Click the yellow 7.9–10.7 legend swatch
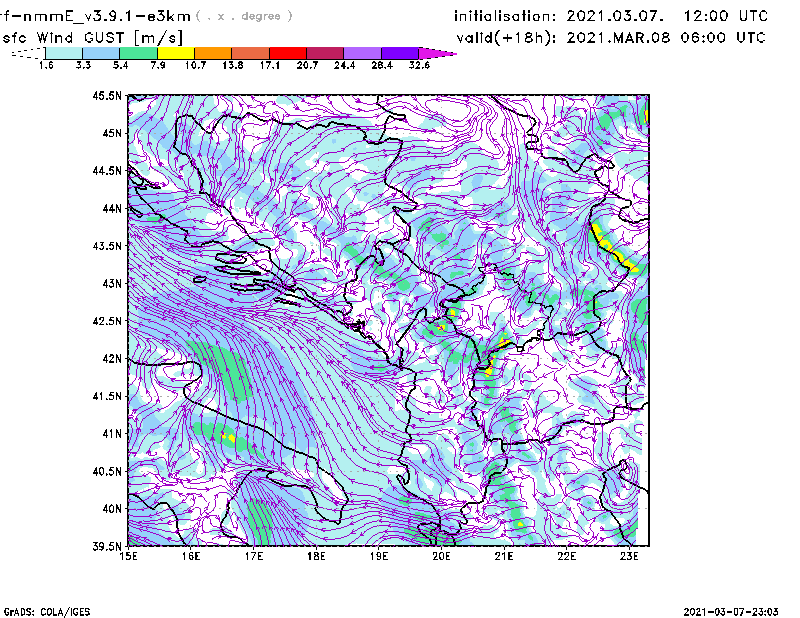The image size is (800, 618). 176,53
